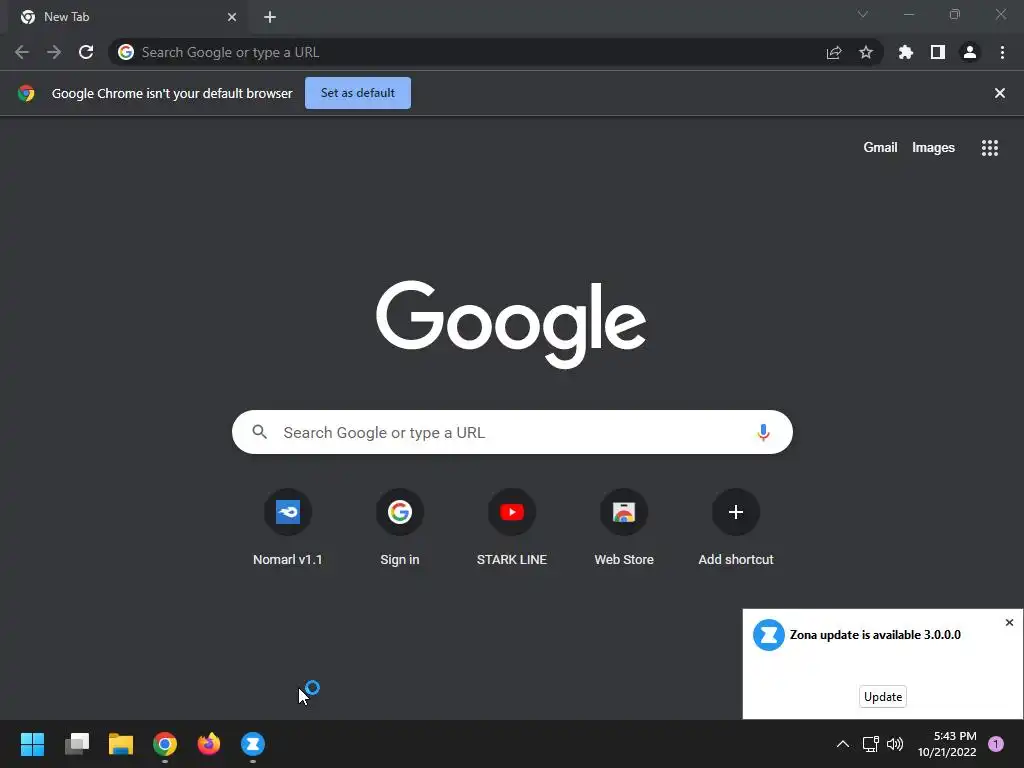Expand the tab search chevron
This screenshot has width=1024, height=768.
click(x=863, y=14)
